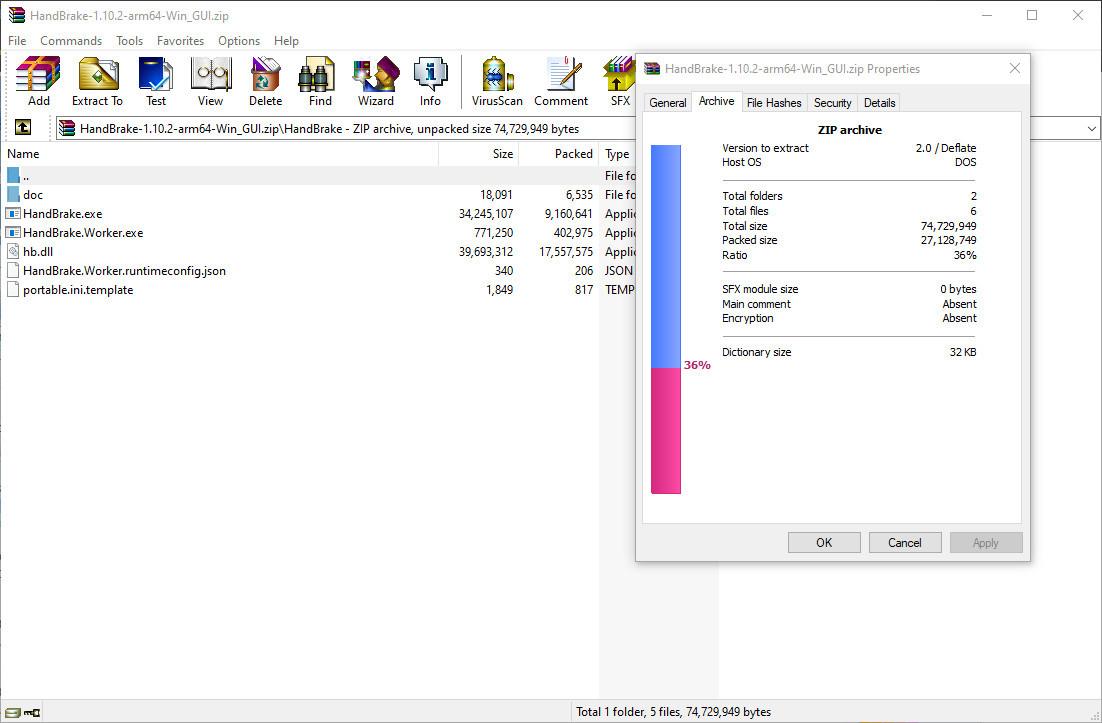Viewport: 1102px width, 723px height.
Task: Click the HandBrake.exe file icon
Action: click(13, 214)
